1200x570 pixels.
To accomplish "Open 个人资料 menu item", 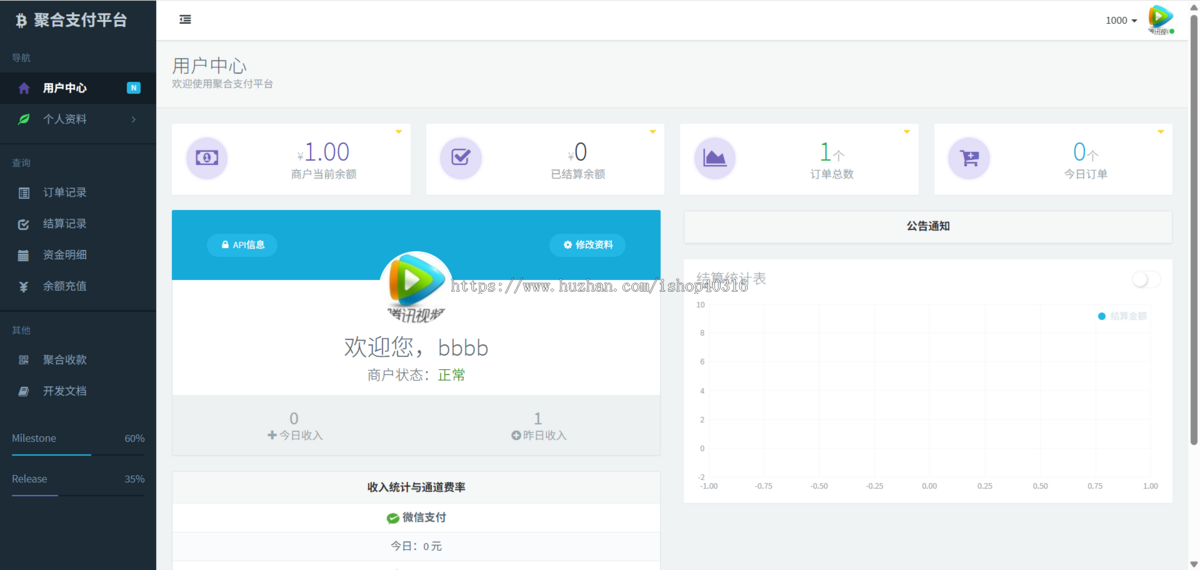I will (78, 119).
